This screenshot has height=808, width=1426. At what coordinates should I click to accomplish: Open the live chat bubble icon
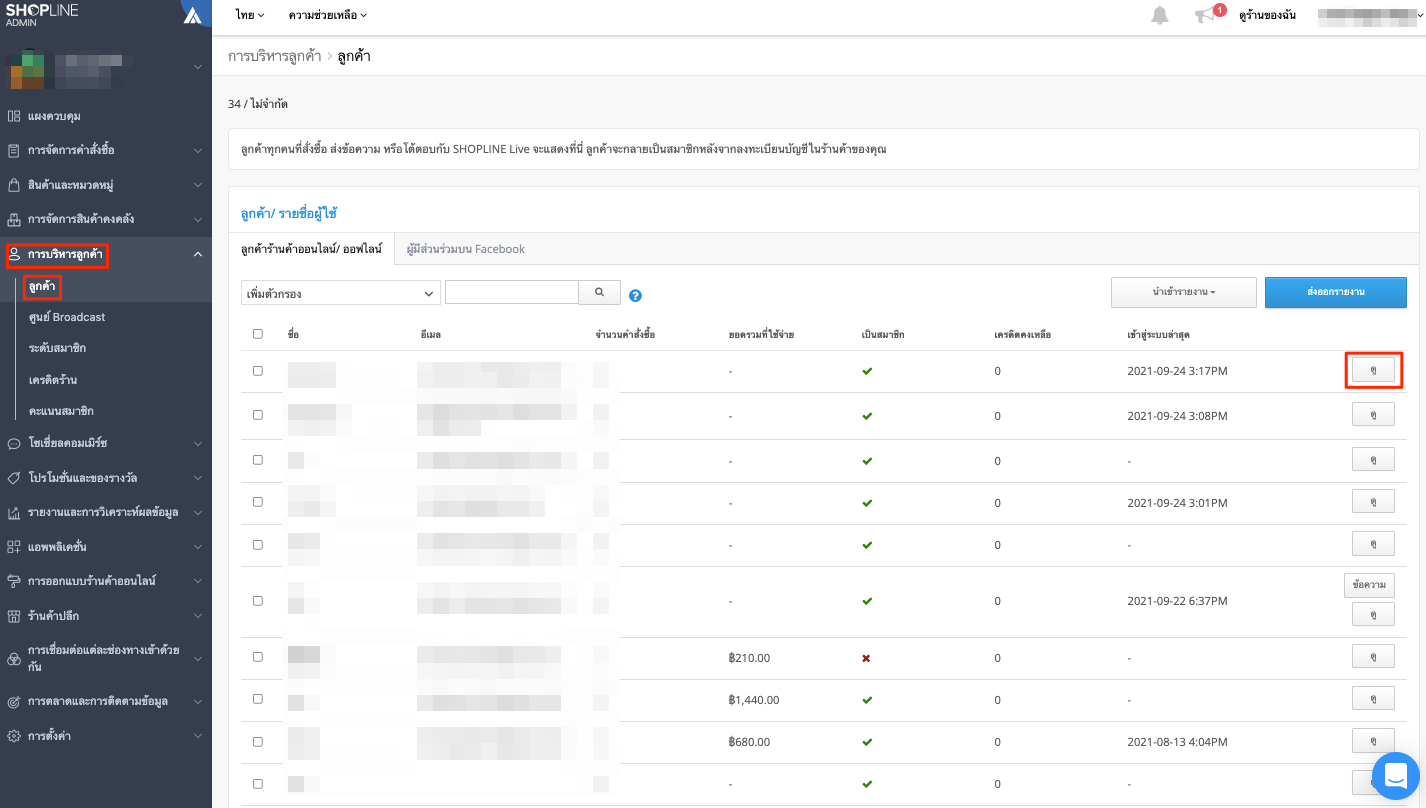coord(1397,774)
